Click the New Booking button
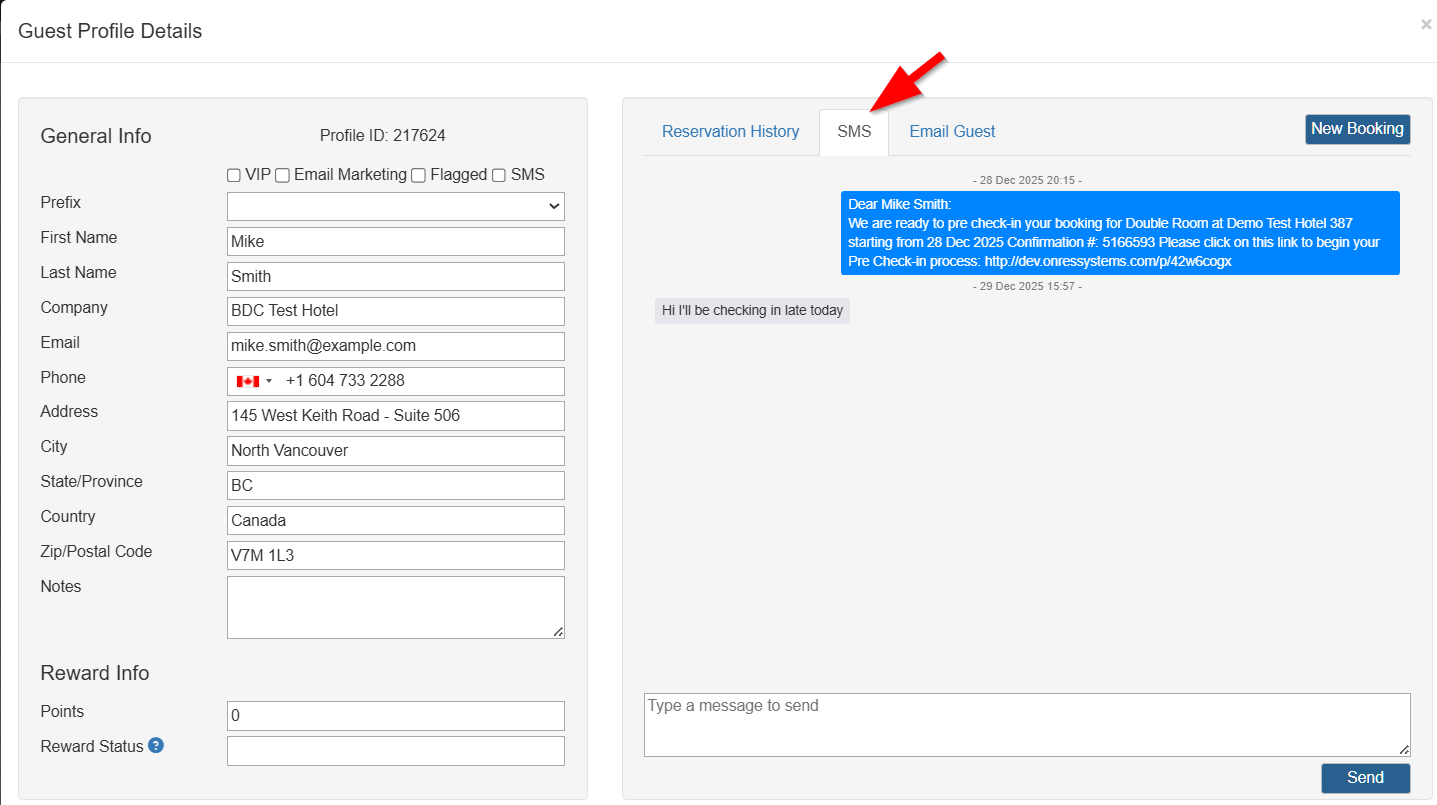Screen dimensions: 1437x805 tap(1357, 129)
